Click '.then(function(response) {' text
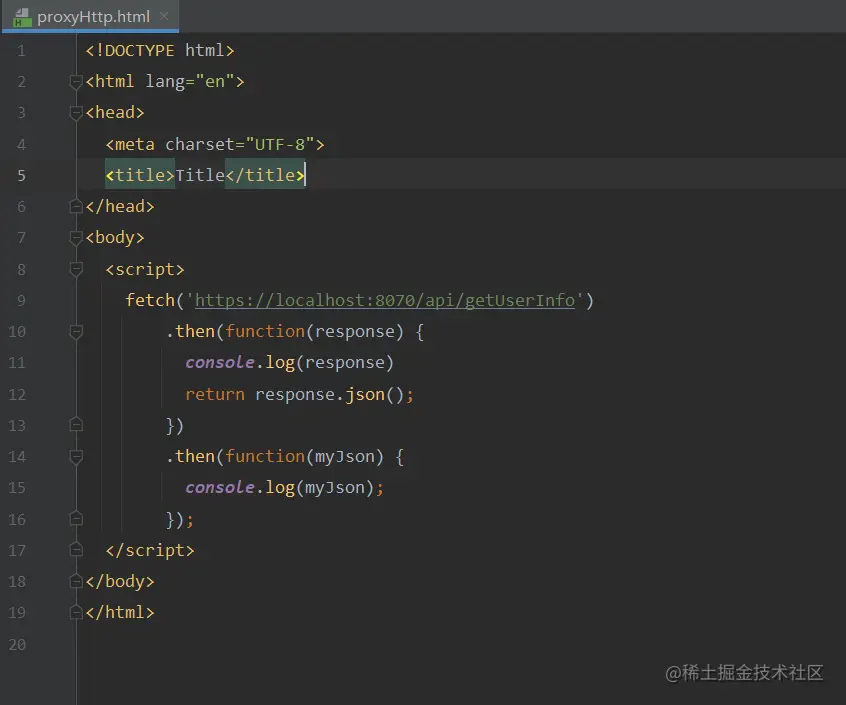Screen dimensions: 846x705 coord(295,331)
